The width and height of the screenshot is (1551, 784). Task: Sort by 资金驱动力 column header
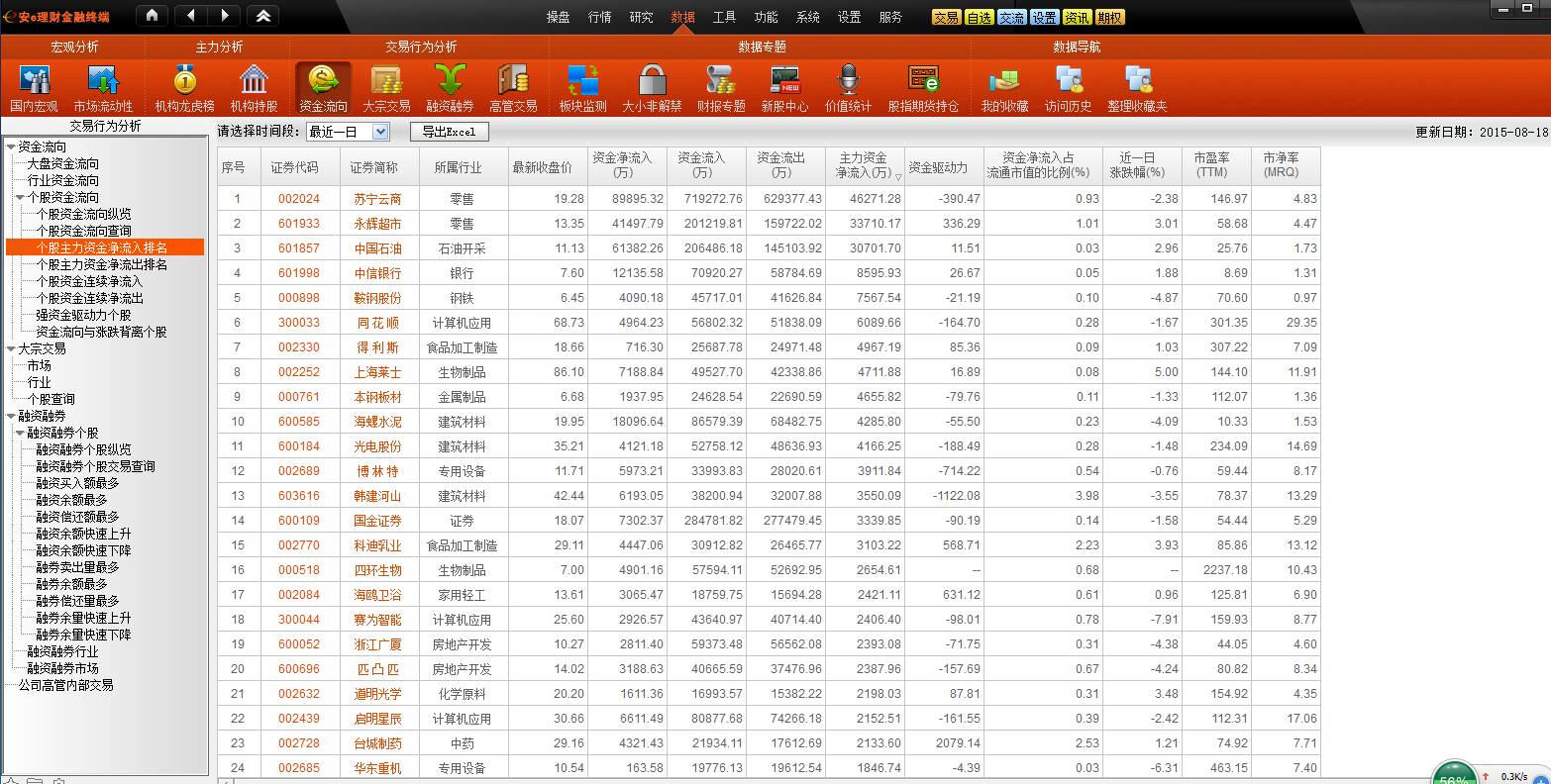(x=944, y=165)
